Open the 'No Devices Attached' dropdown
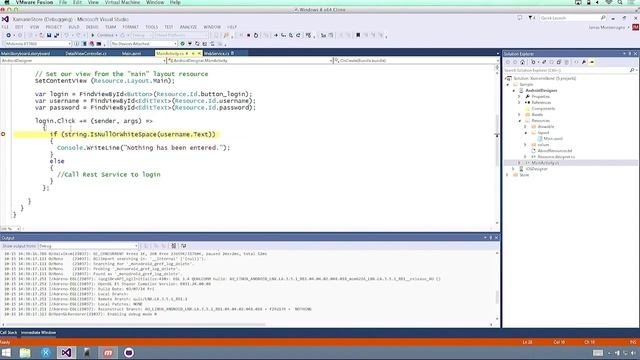This screenshot has width=640, height=360. click(x=144, y=44)
